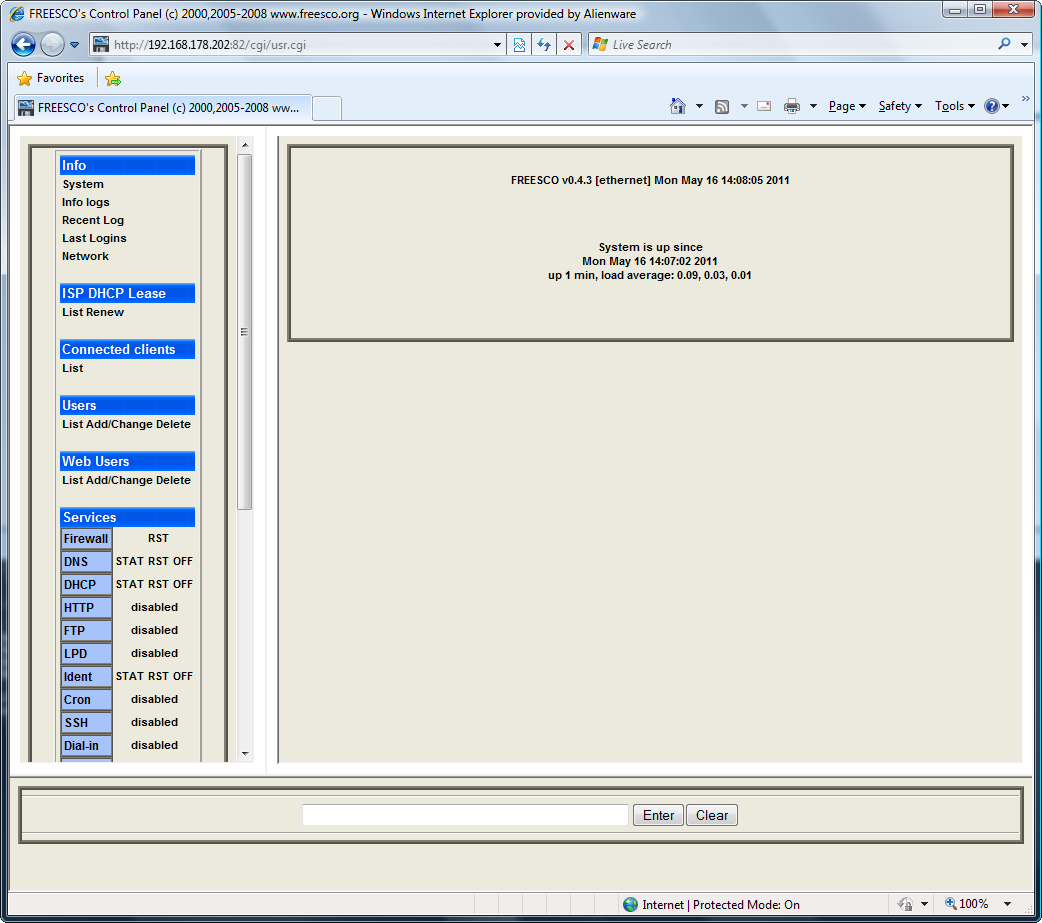1042x923 pixels.
Task: Click the Ident service button
Action: [86, 676]
